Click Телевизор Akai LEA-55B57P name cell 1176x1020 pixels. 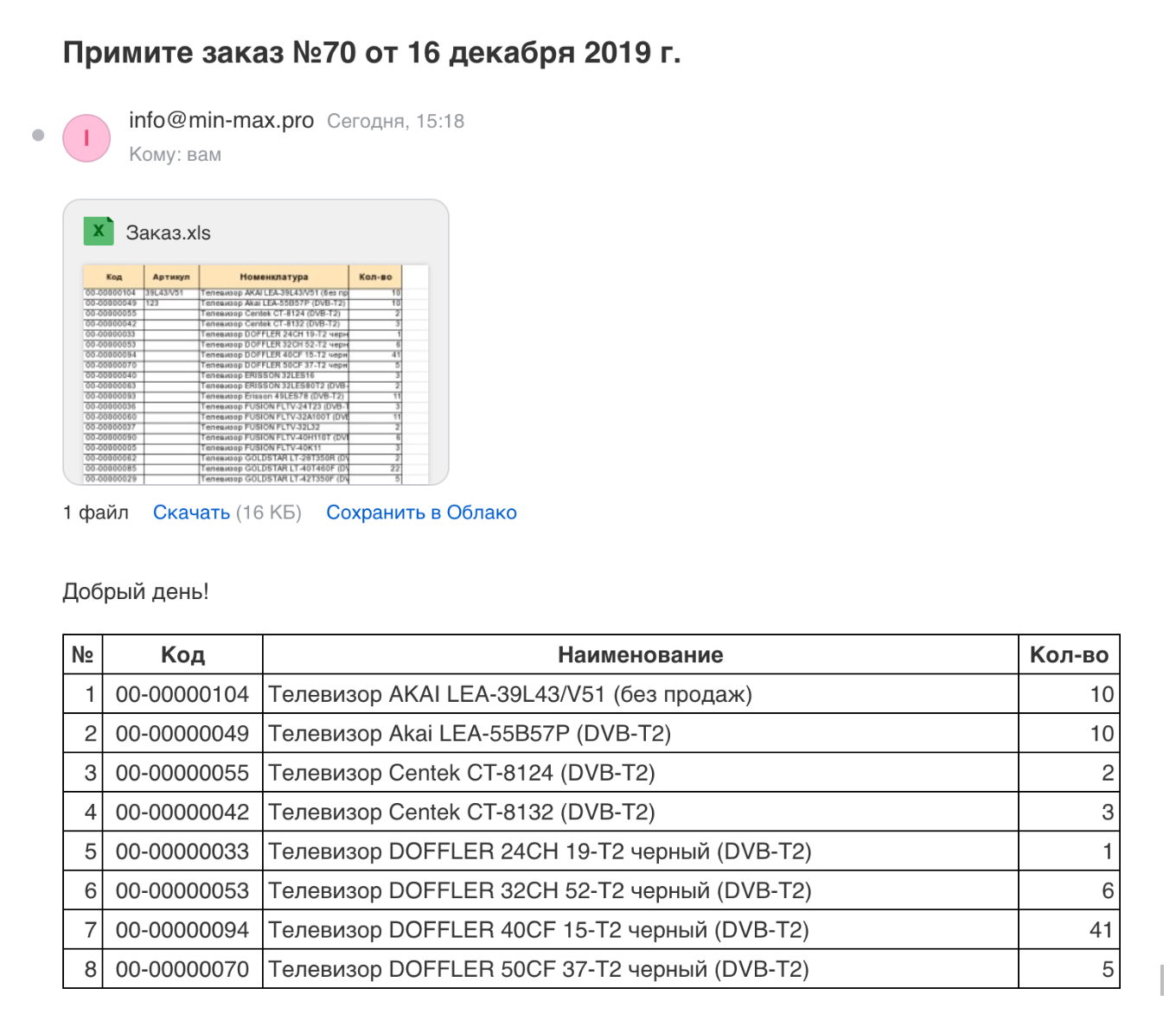click(641, 733)
